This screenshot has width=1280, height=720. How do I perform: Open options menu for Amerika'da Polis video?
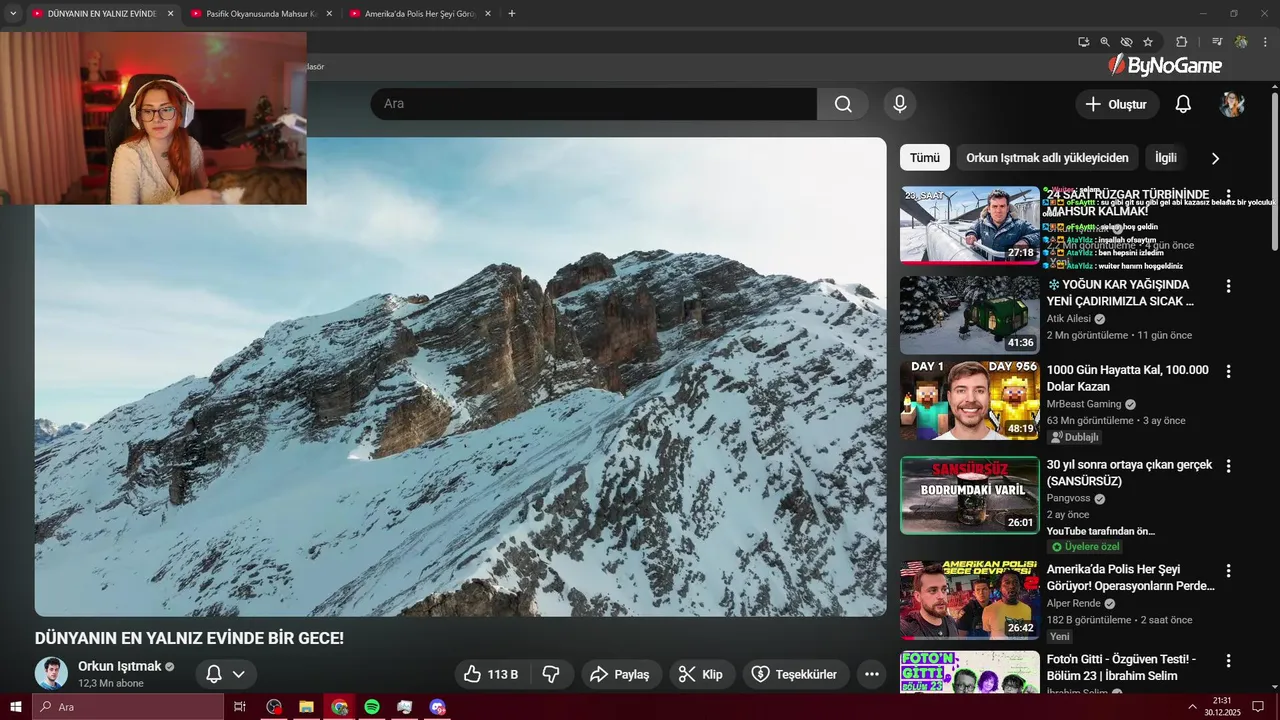pos(1229,571)
